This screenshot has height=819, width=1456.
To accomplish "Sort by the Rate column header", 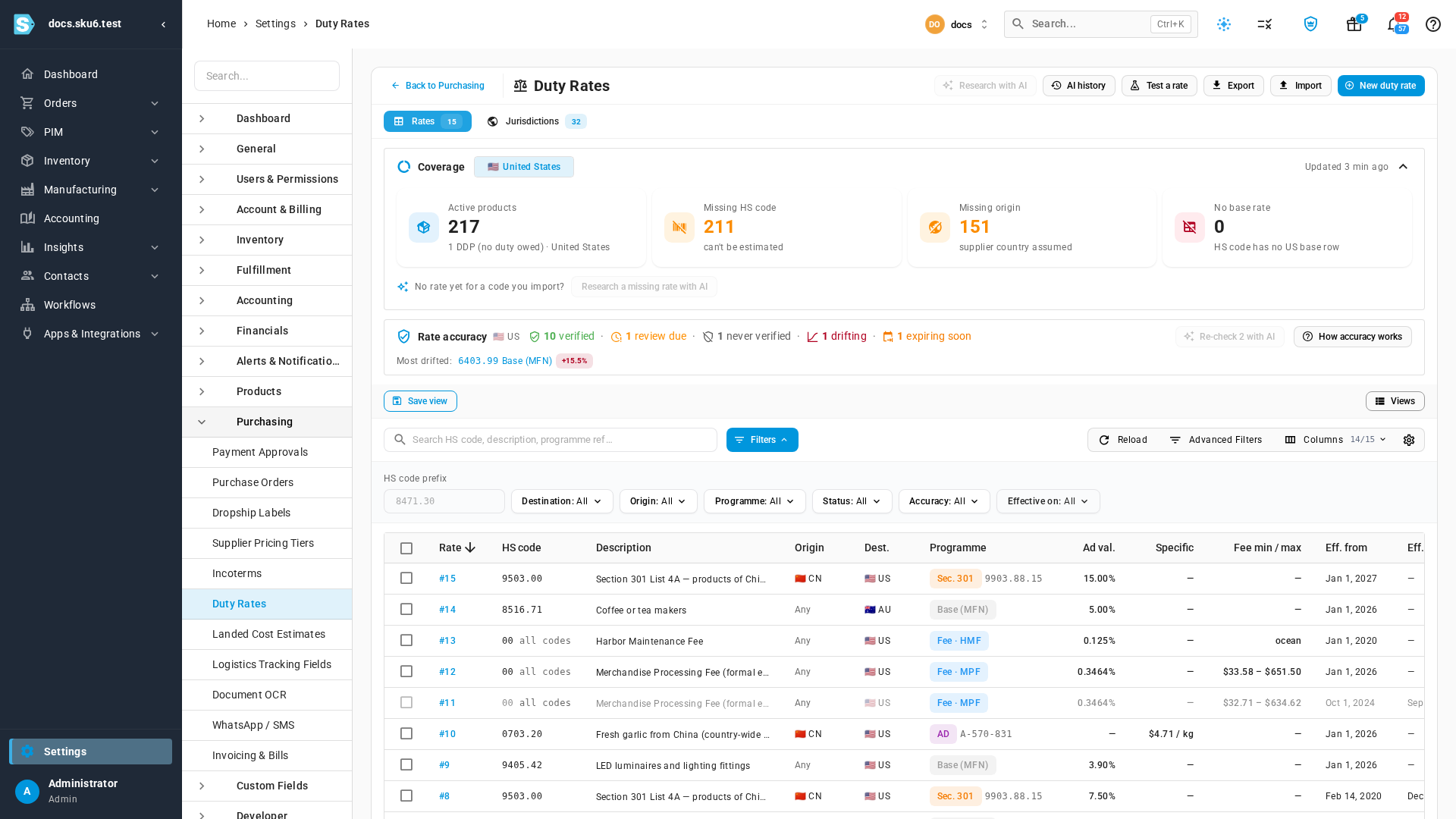I will click(x=457, y=548).
